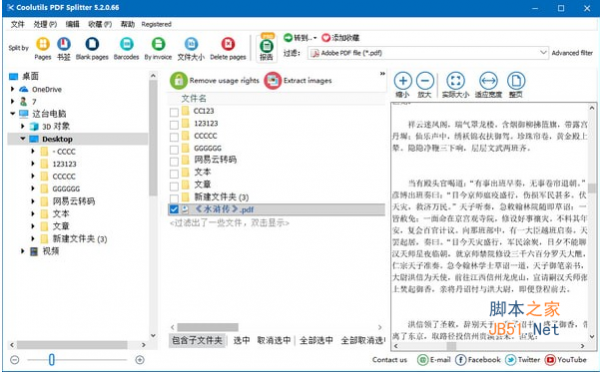Check the 文章 folder checkbox in file list
600x373 pixels.
coord(174,186)
